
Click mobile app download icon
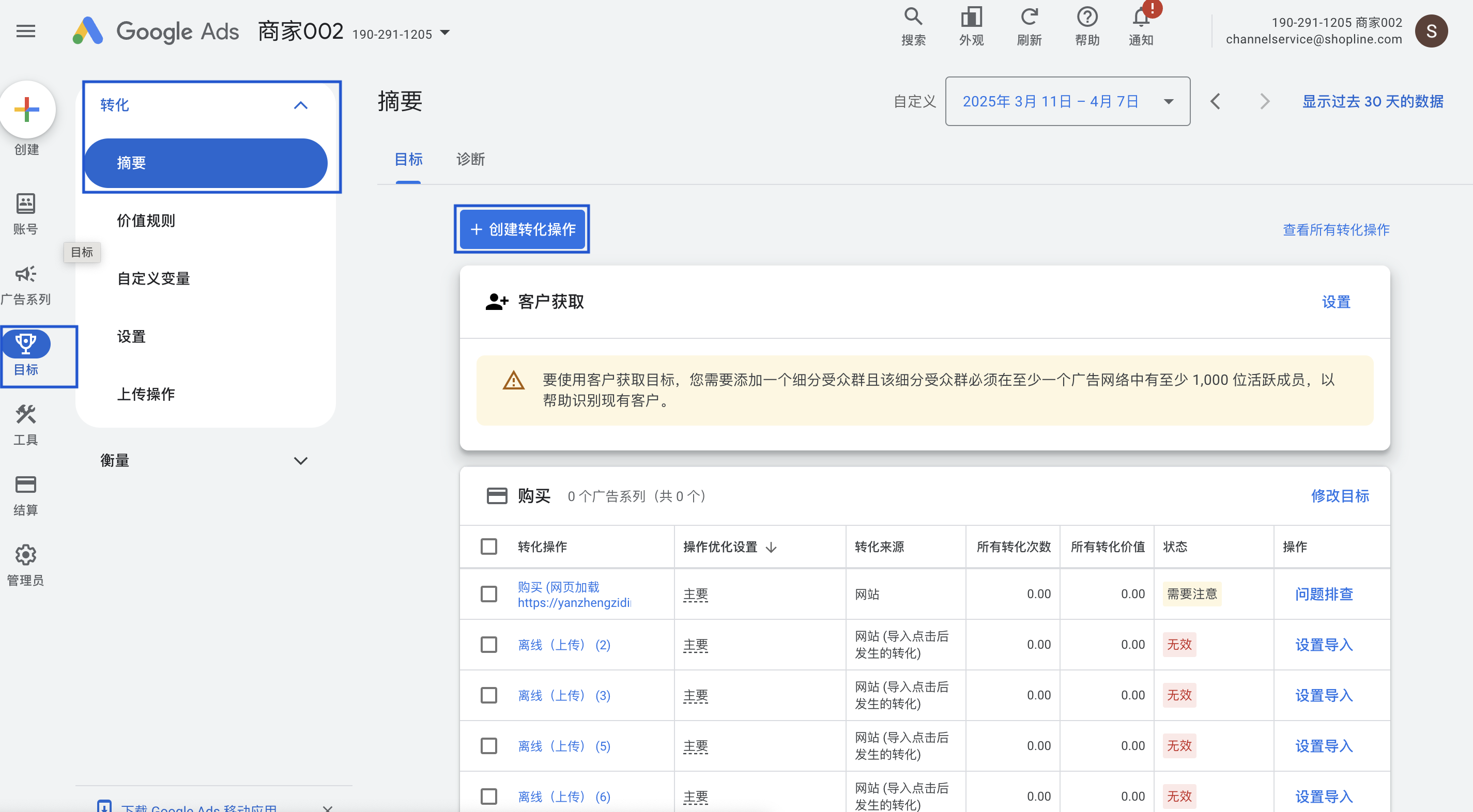(x=104, y=806)
